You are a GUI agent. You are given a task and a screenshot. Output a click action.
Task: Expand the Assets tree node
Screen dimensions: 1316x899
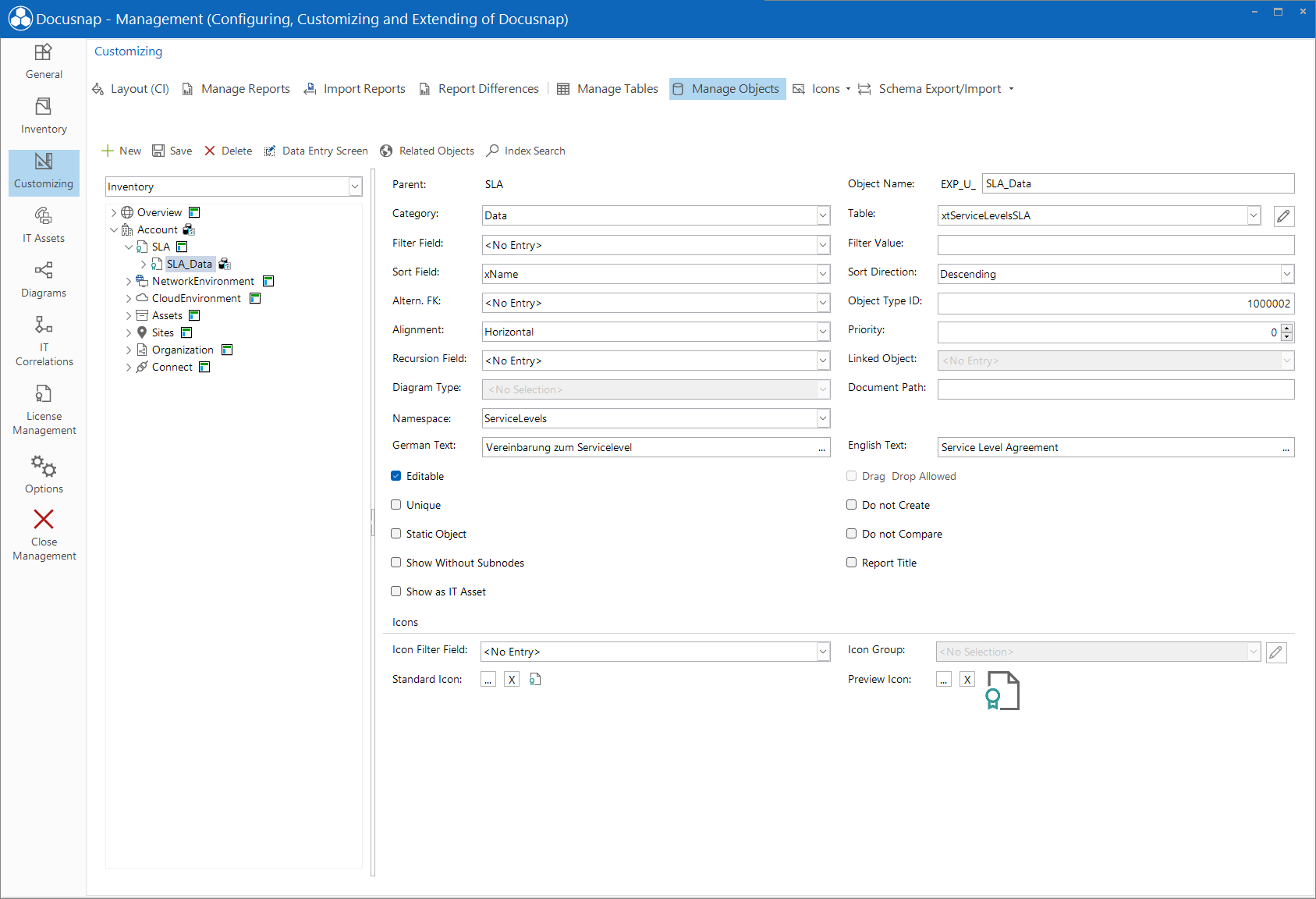click(x=129, y=315)
